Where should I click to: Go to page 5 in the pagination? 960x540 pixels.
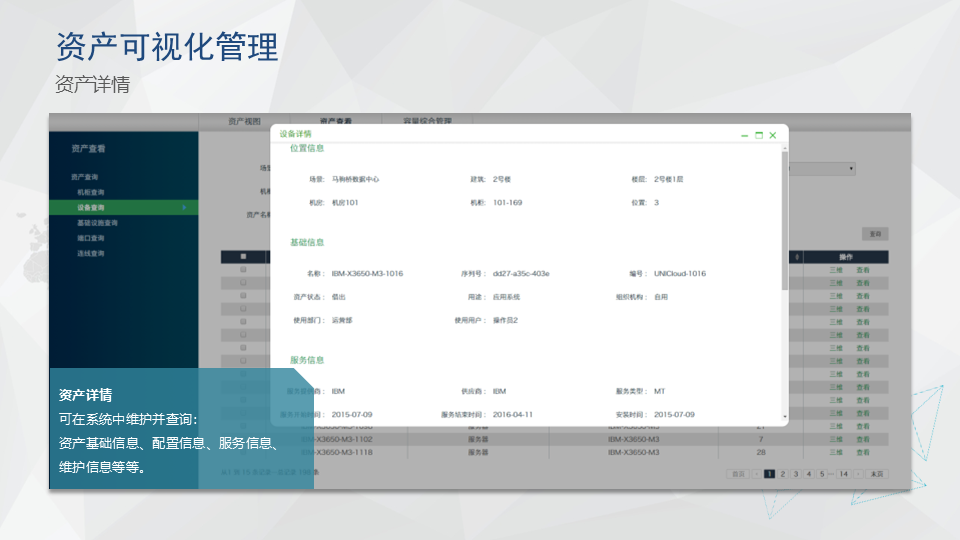[822, 474]
